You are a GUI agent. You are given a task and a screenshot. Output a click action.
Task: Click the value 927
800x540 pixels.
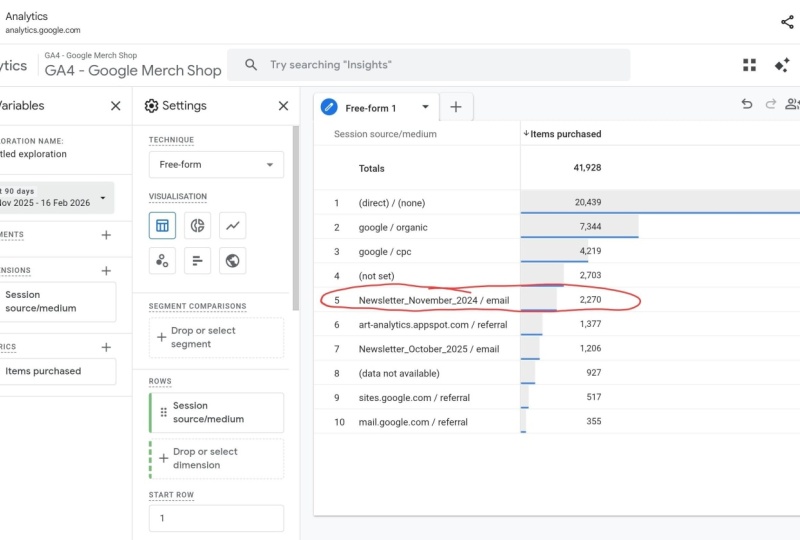click(594, 373)
